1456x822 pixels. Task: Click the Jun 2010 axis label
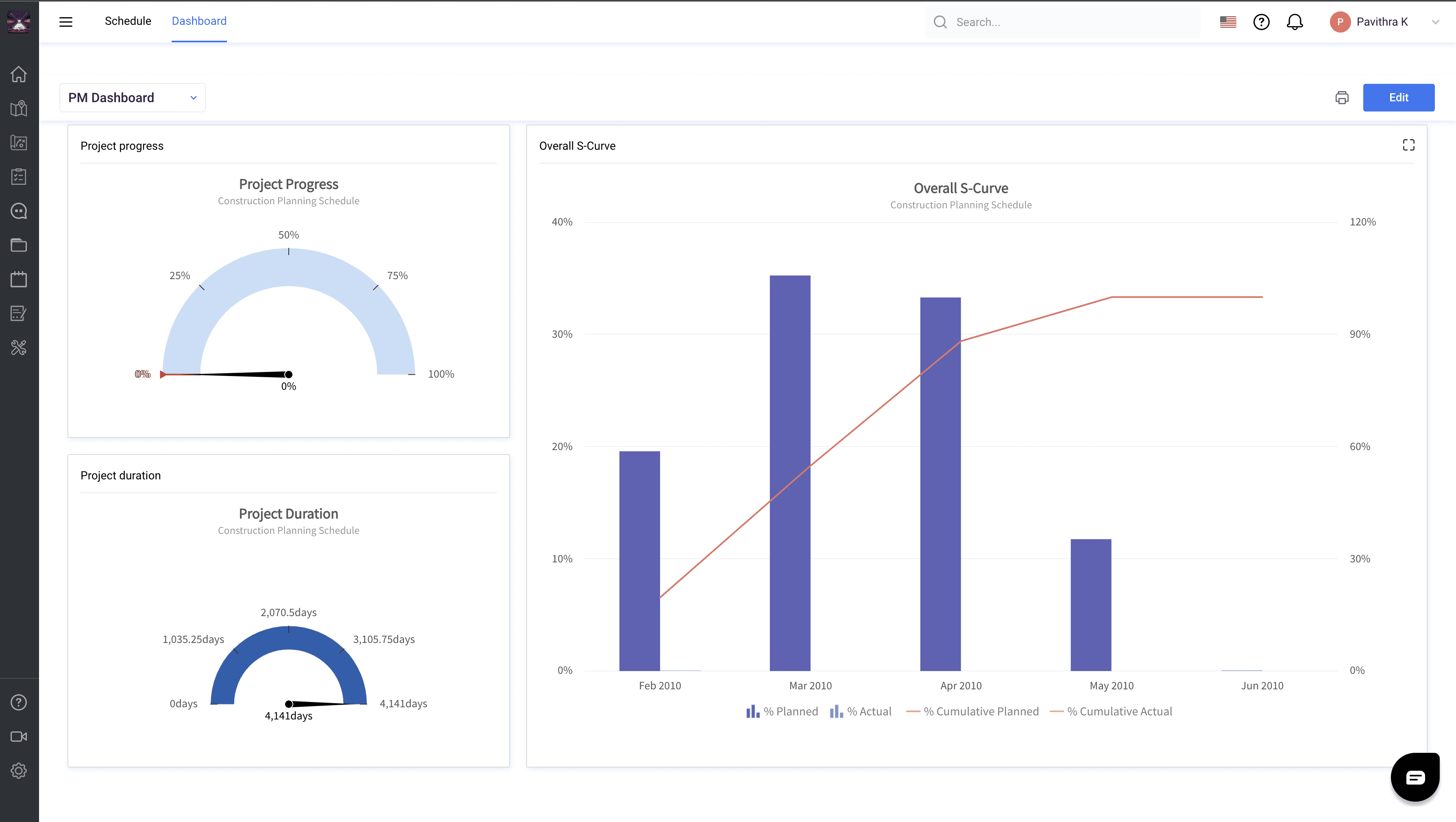tap(1262, 685)
